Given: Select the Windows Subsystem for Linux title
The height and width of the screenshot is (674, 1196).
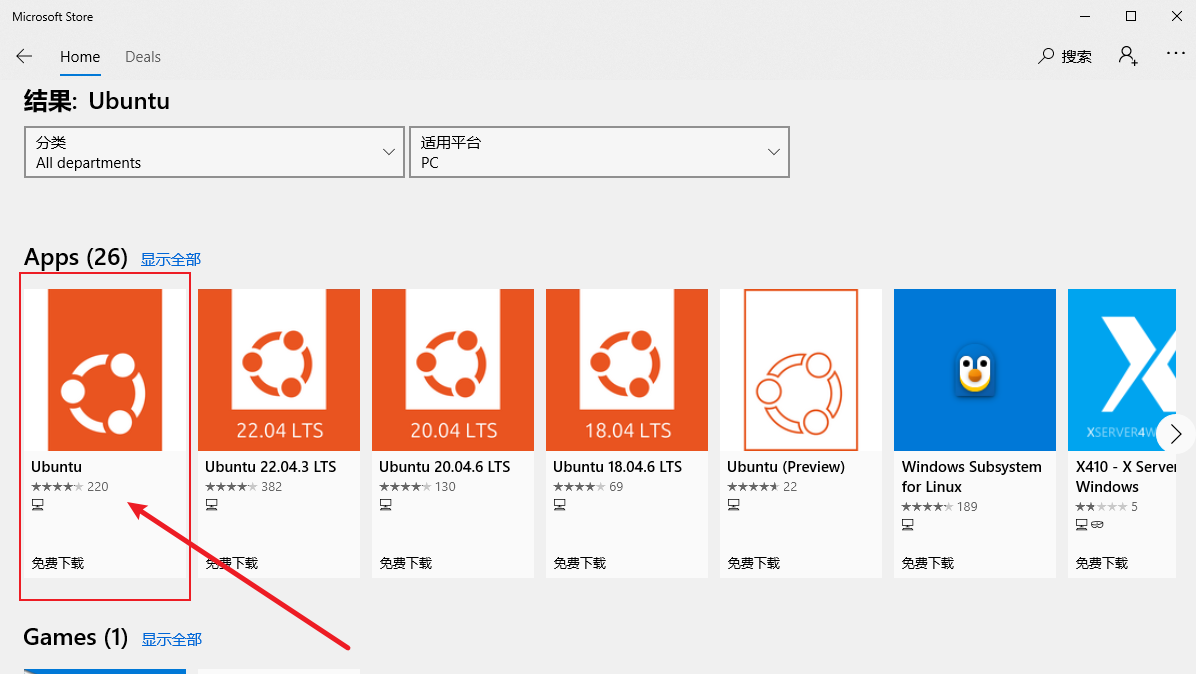Looking at the screenshot, I should tap(971, 477).
